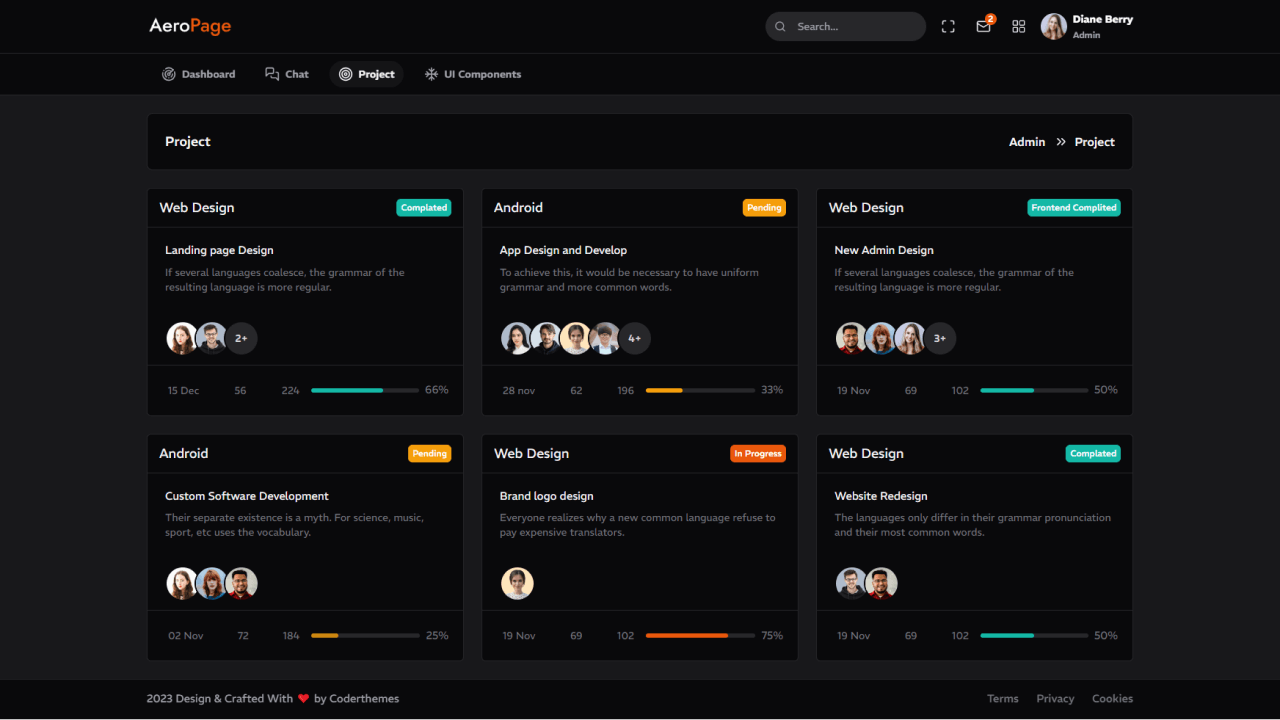1280x720 pixels.
Task: Expand the 4+ members on App Design
Action: pyautogui.click(x=634, y=338)
